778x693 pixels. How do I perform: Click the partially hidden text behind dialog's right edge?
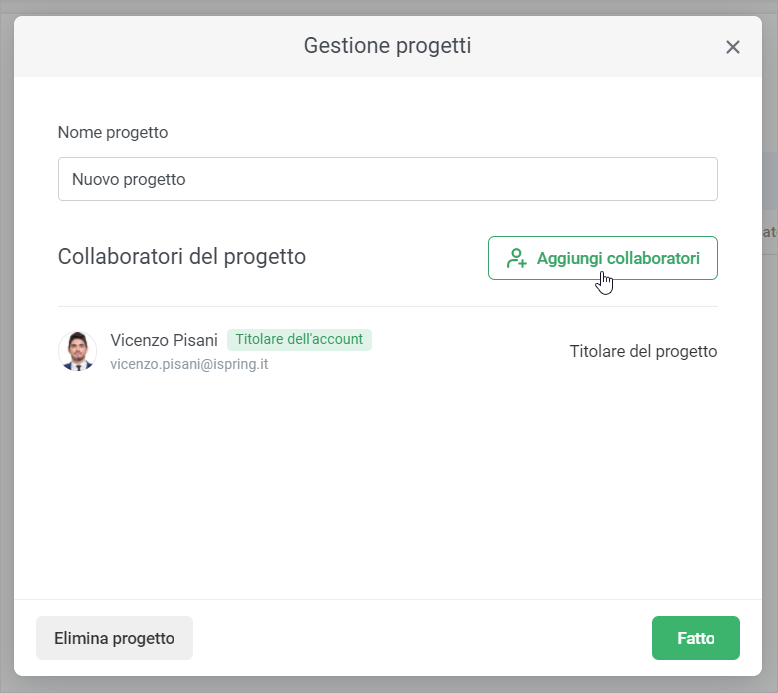click(x=769, y=232)
